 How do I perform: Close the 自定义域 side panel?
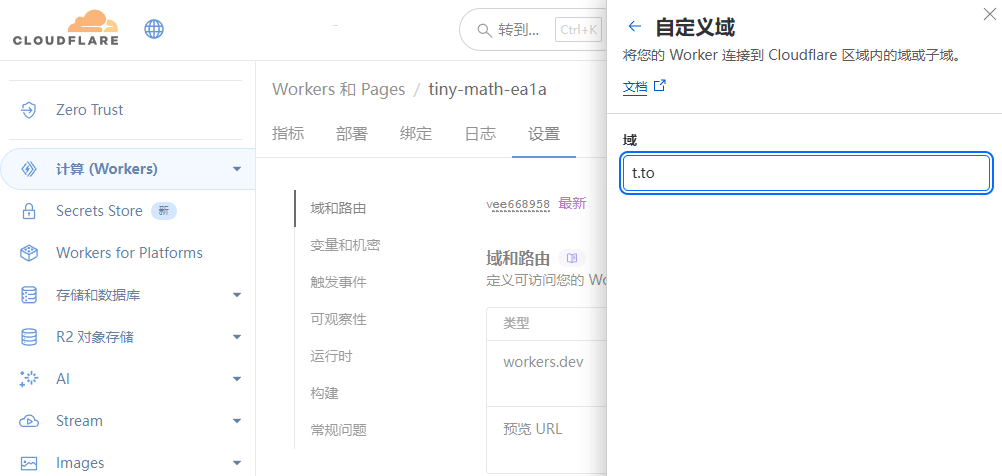[989, 13]
